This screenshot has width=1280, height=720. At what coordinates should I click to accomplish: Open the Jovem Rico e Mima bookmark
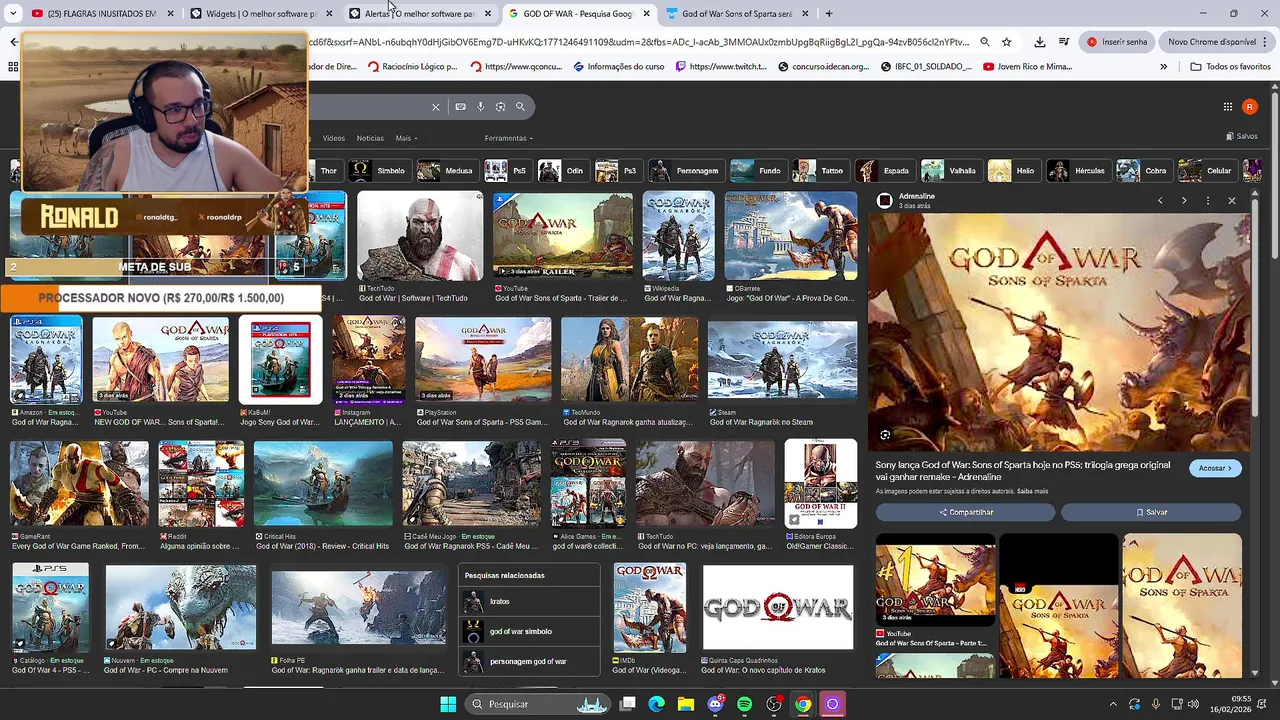click(x=1027, y=67)
